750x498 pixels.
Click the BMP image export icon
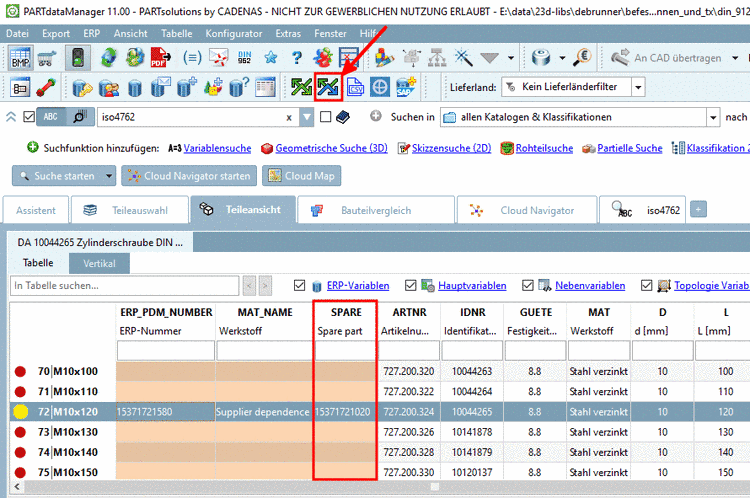(20, 58)
